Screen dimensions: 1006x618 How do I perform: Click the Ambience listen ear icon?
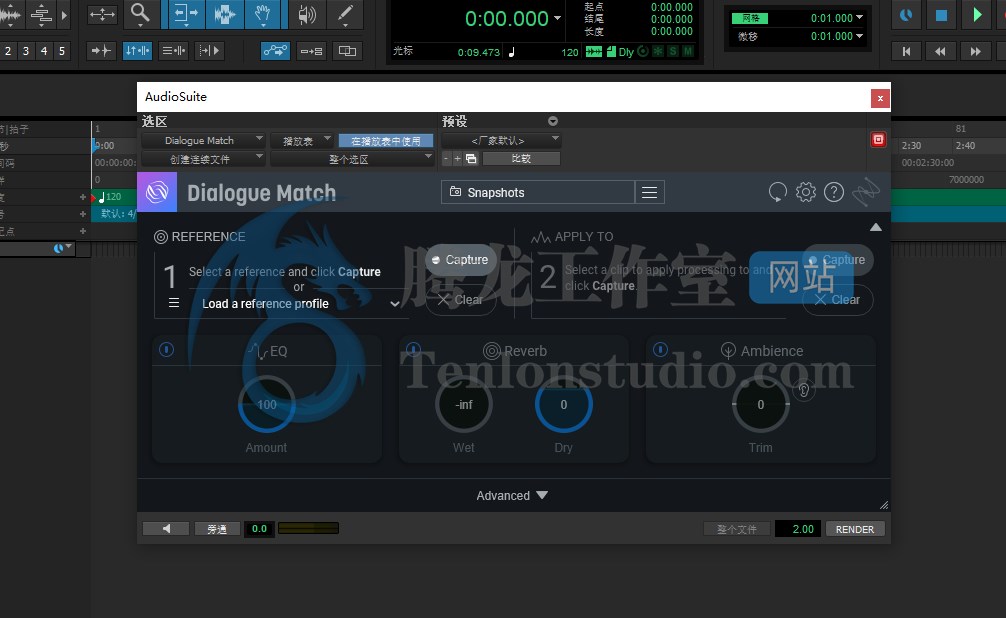tap(803, 390)
